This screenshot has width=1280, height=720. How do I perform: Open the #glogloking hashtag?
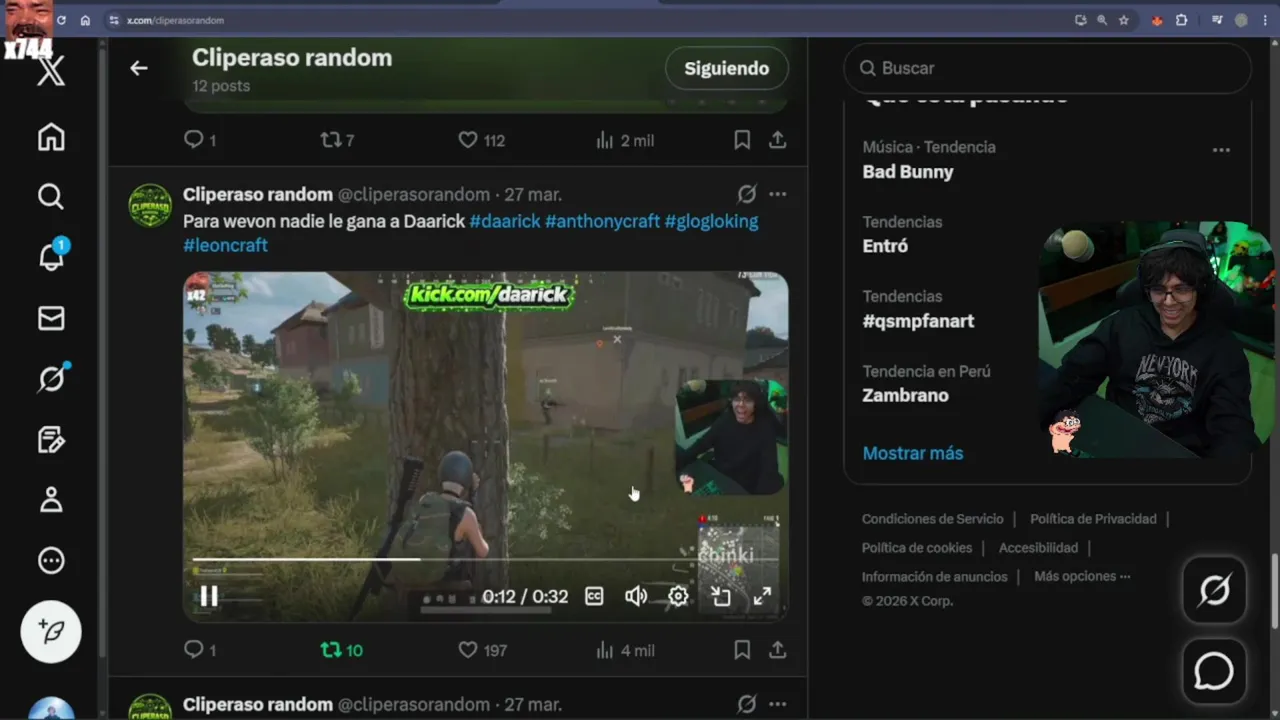coord(711,221)
